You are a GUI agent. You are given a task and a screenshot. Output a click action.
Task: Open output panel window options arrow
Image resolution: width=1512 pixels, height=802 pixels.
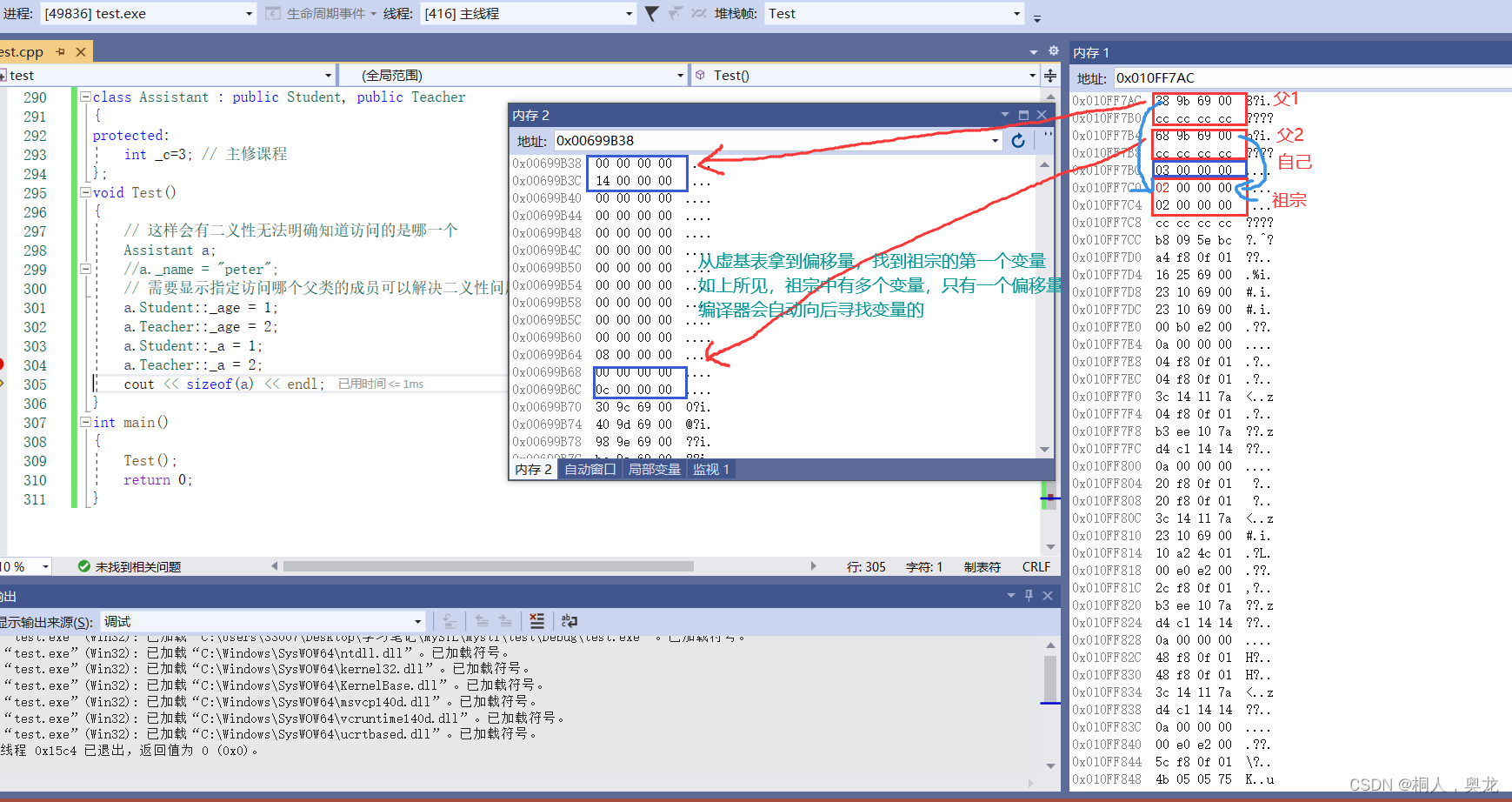[1011, 596]
